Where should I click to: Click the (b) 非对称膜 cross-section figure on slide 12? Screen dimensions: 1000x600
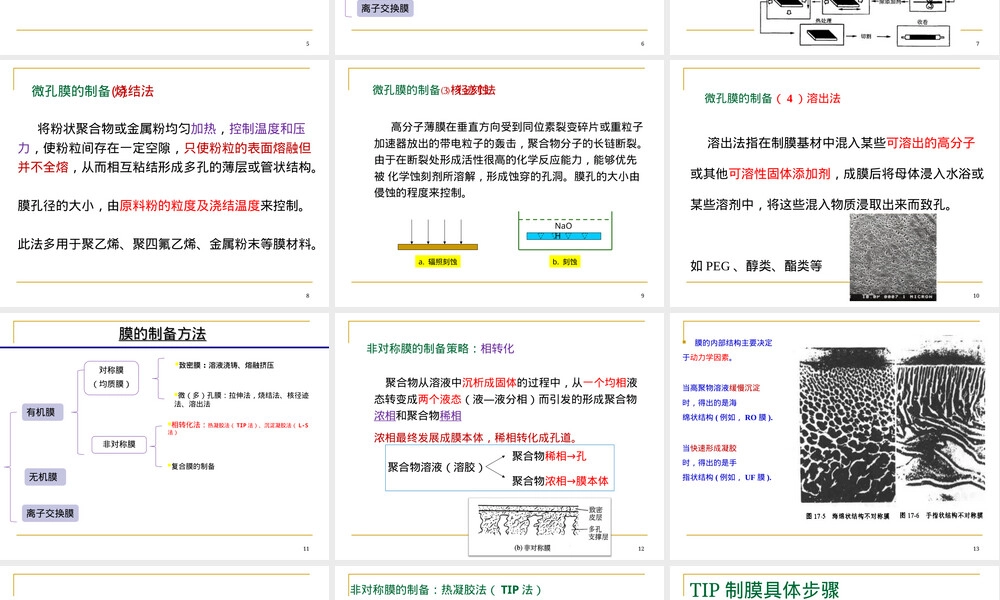pyautogui.click(x=540, y=527)
